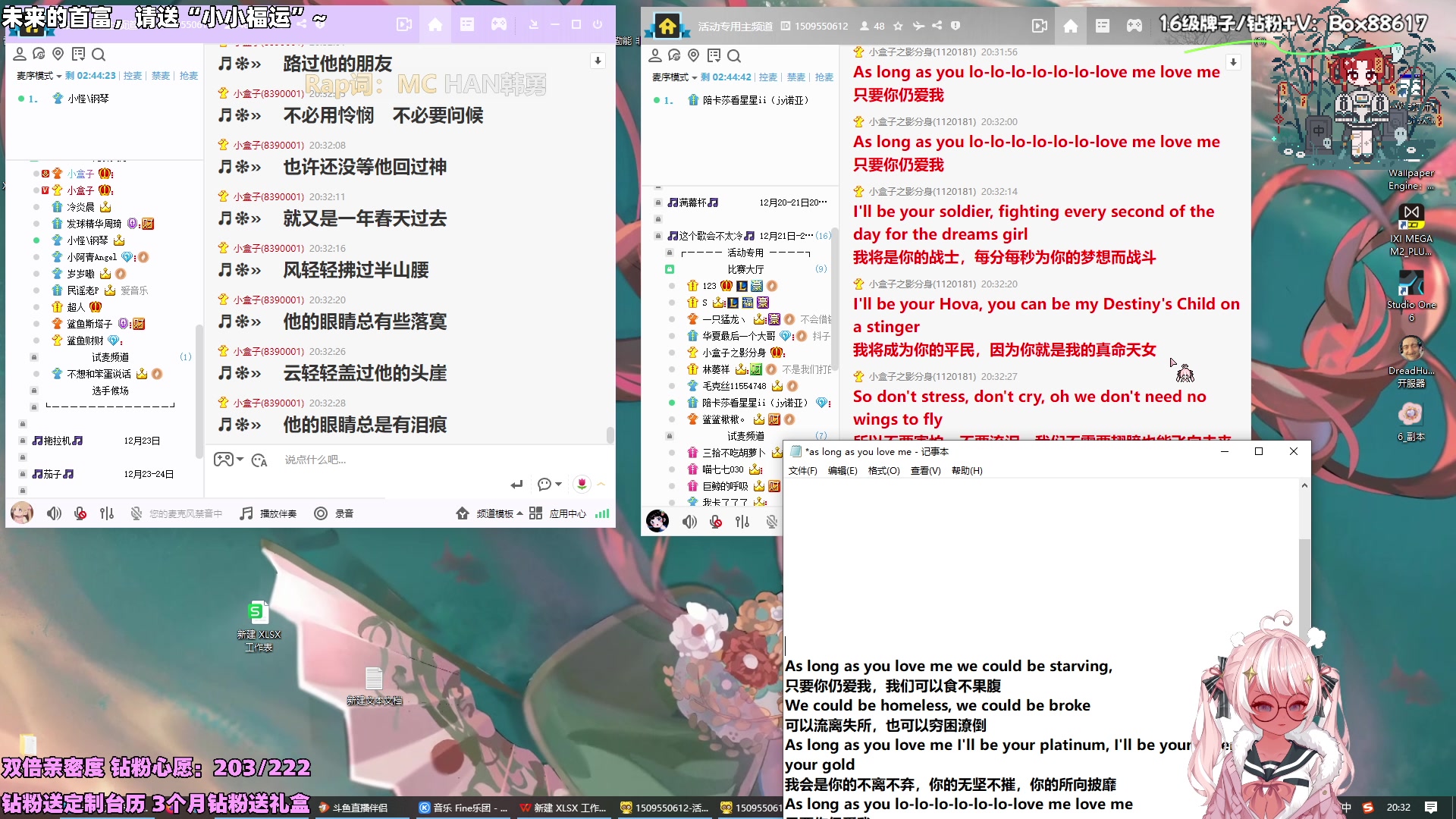
Task: Open 试麦频道 sub-channel in left window
Action: click(x=111, y=357)
